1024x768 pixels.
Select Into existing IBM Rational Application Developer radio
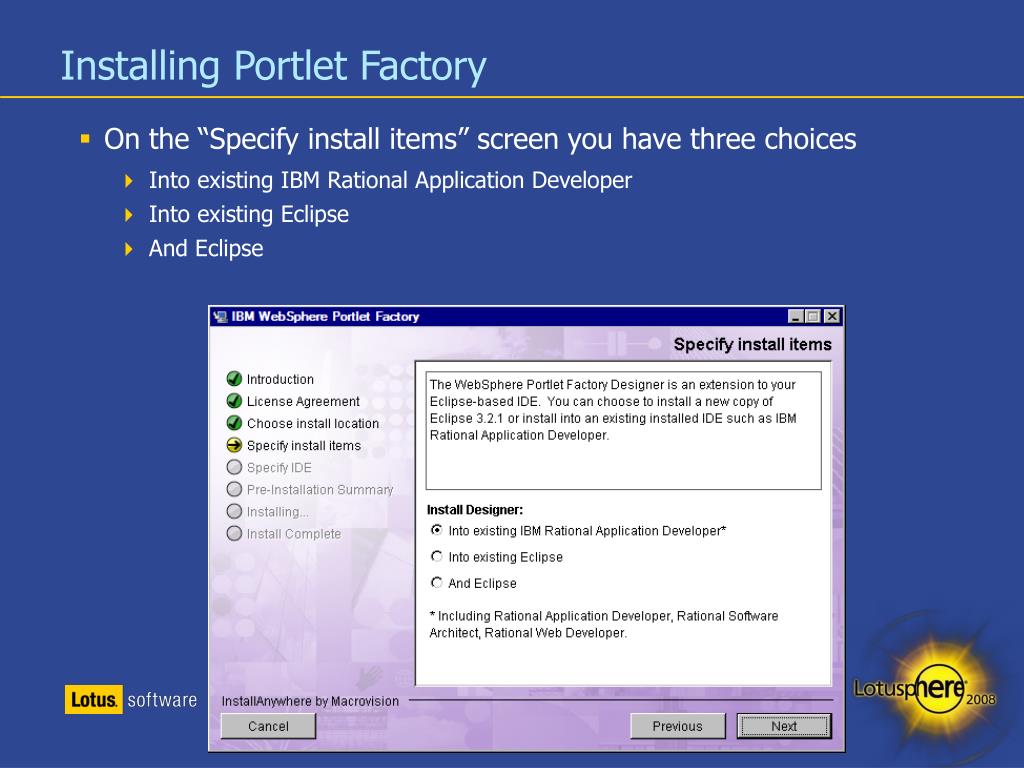437,530
